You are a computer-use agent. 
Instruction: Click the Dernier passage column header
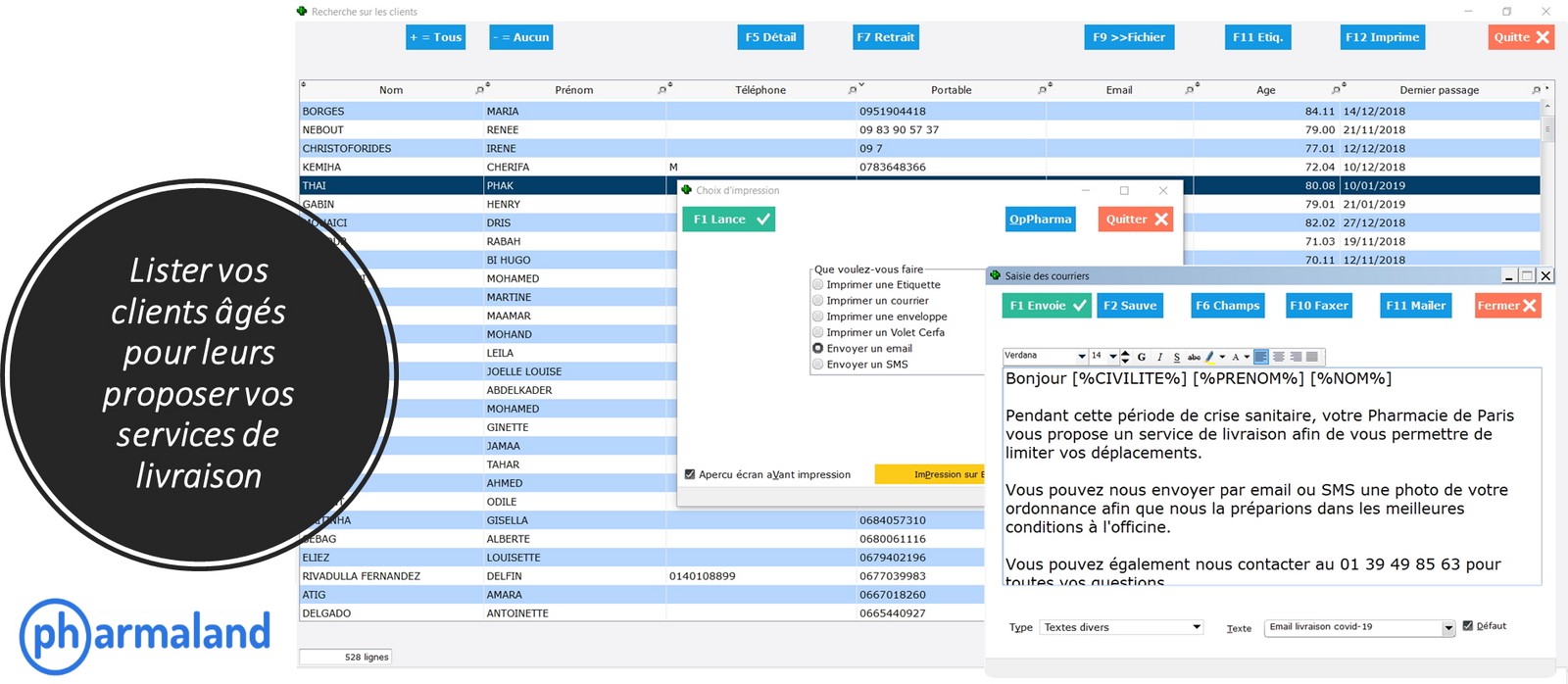tap(1439, 90)
